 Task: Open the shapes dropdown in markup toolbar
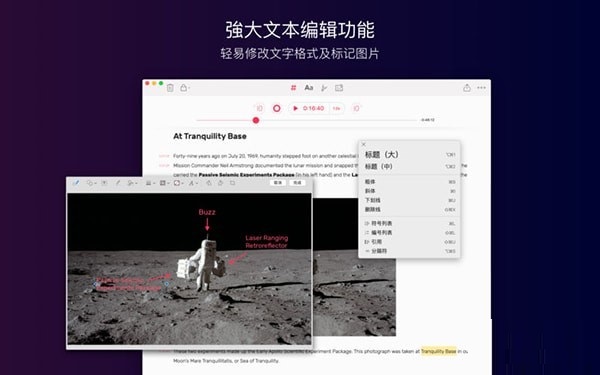(91, 183)
